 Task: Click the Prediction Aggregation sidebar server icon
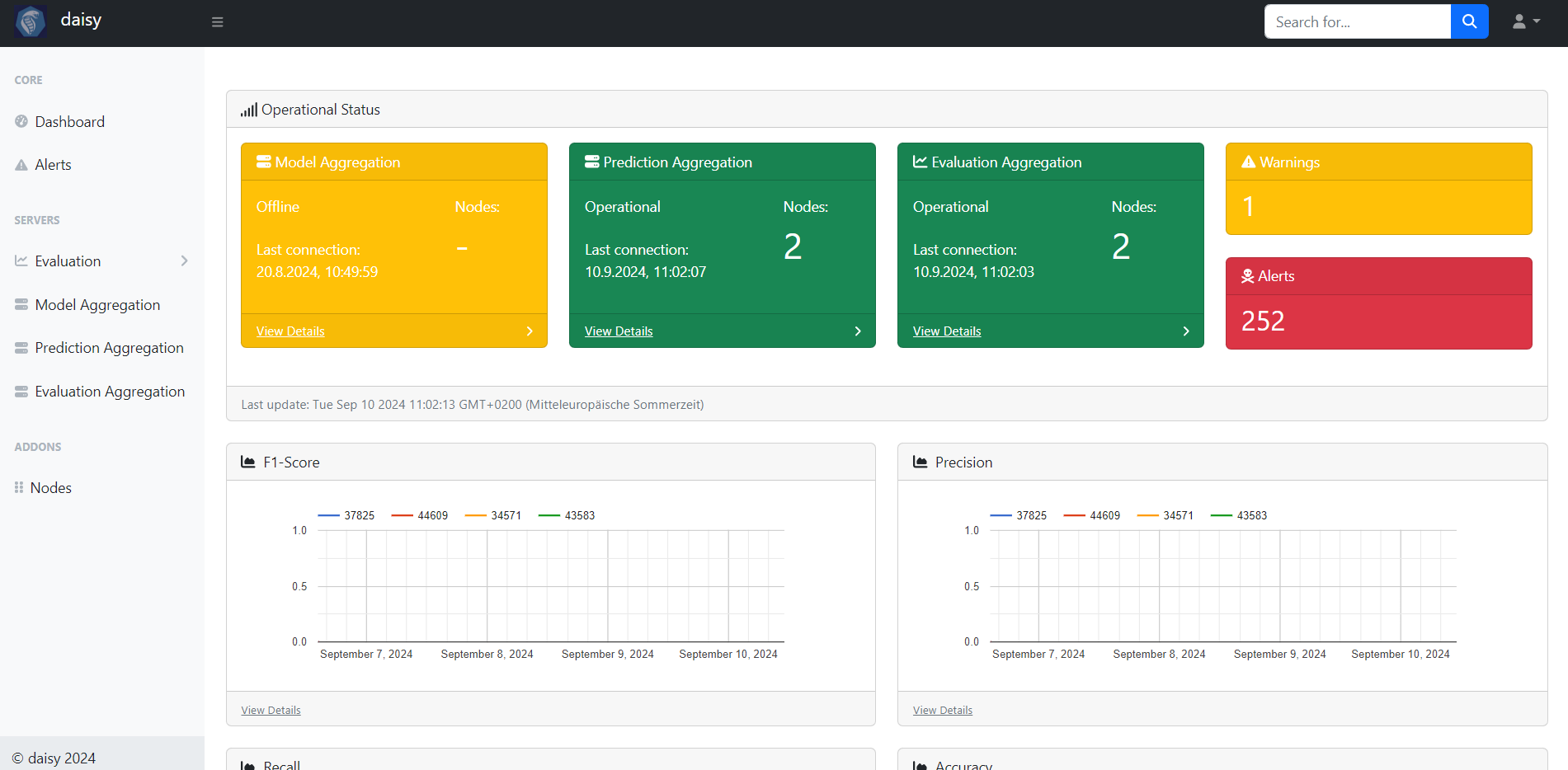[21, 348]
